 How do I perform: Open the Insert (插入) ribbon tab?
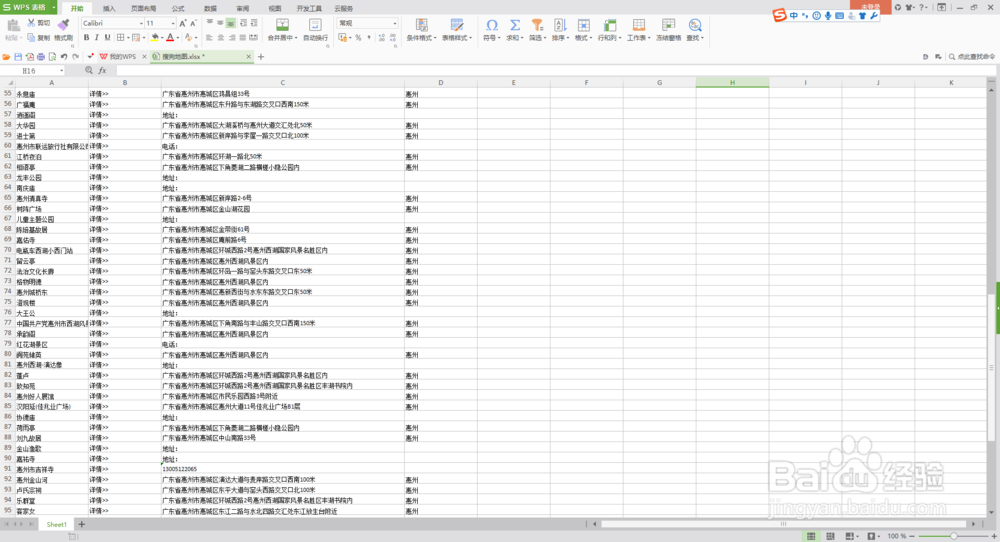point(109,8)
